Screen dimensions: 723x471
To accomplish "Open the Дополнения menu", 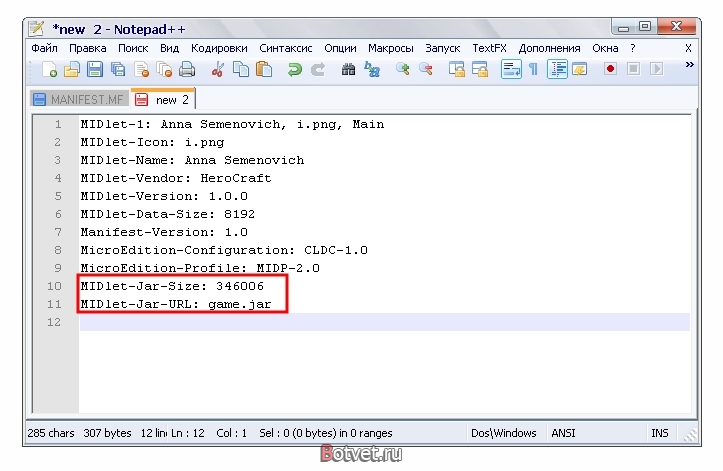I will pos(549,48).
